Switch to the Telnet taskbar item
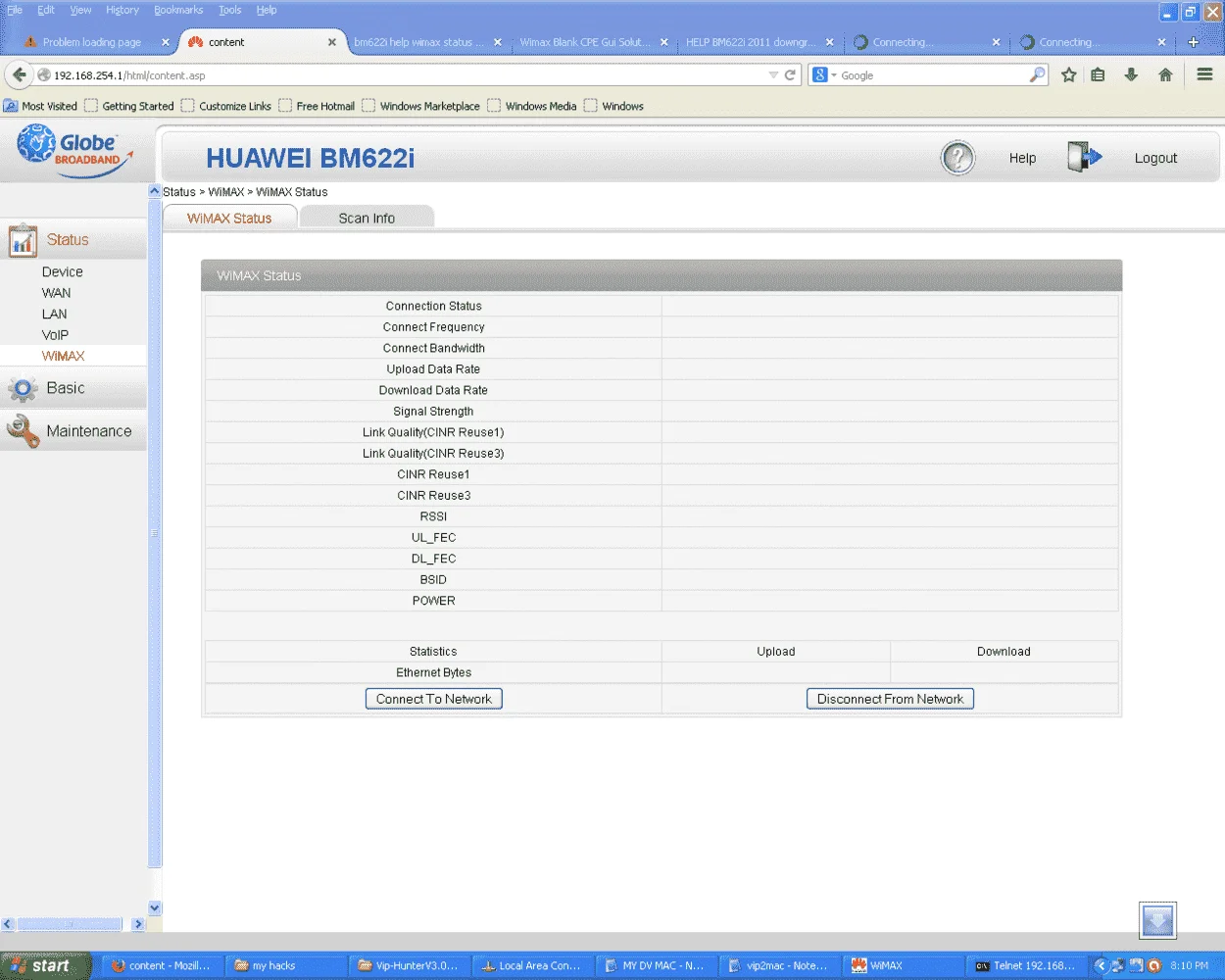Screen dimensions: 1225x980 tap(1026, 965)
